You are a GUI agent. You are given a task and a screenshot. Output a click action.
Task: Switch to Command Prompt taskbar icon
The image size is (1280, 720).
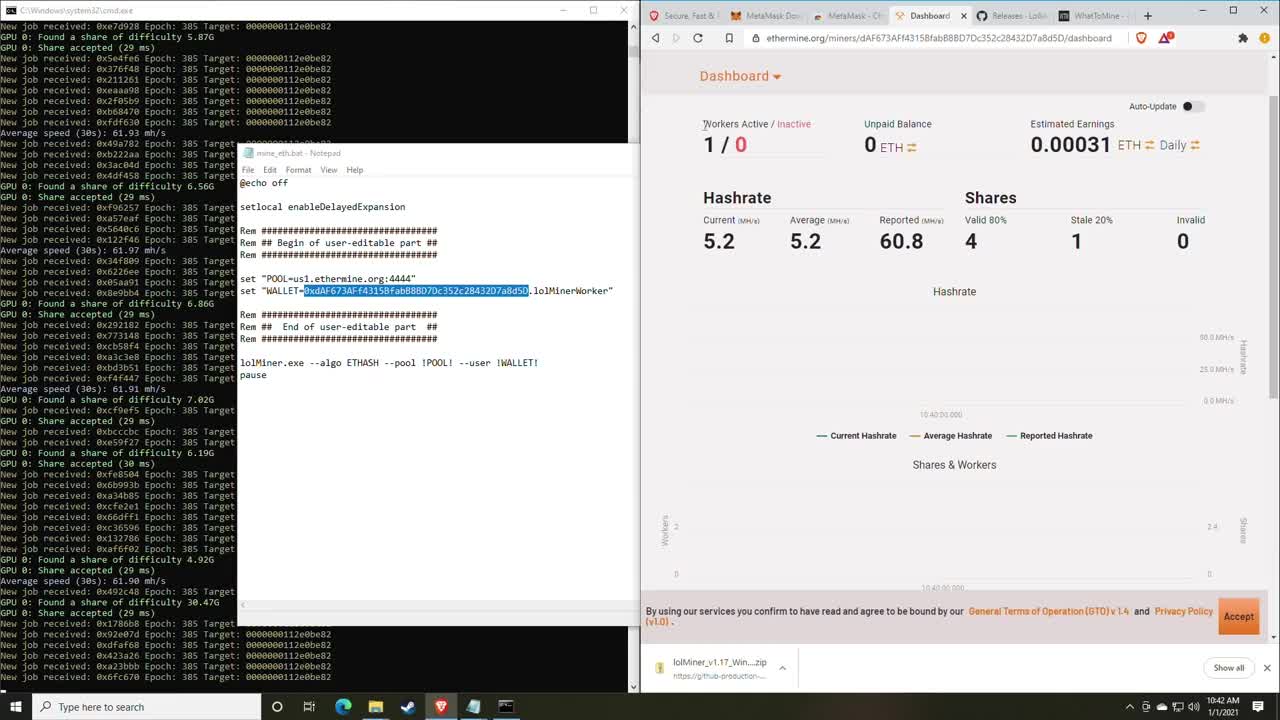[x=506, y=707]
